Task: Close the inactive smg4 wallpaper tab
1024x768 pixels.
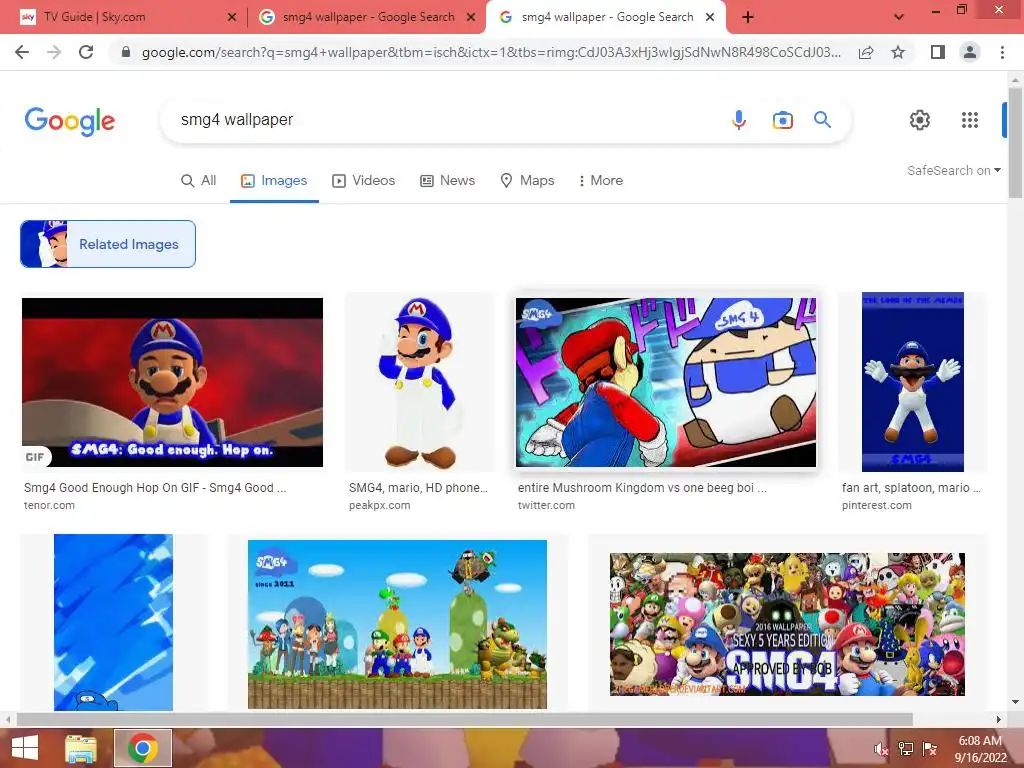Action: [471, 18]
